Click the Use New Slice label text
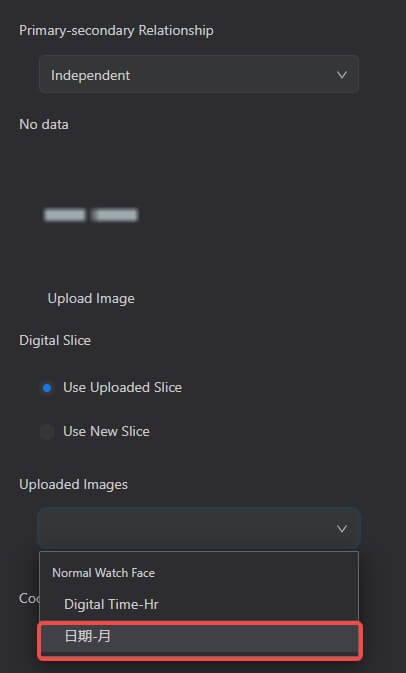The height and width of the screenshot is (673, 406). pyautogui.click(x=106, y=432)
